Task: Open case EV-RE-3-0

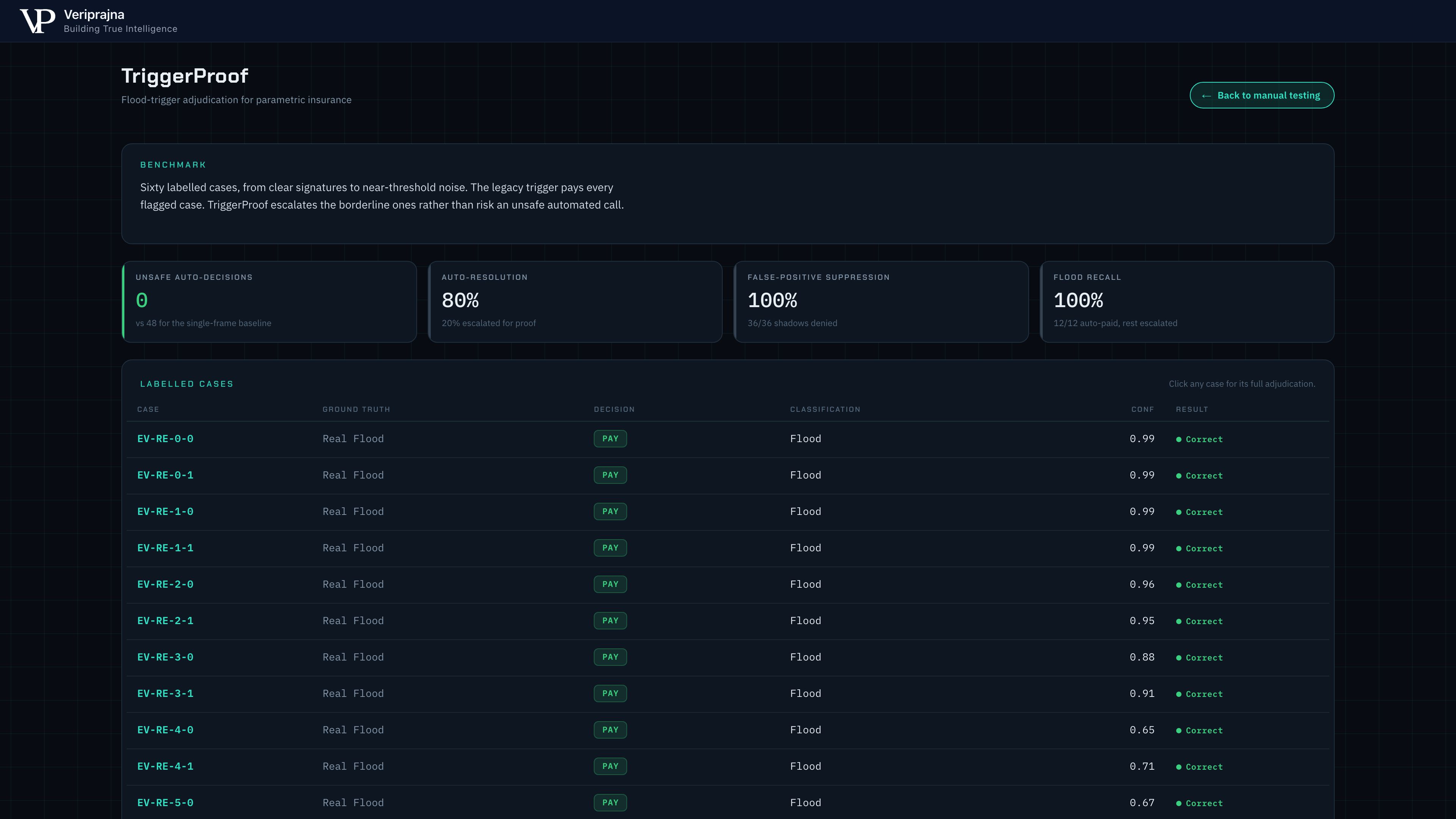Action: 165,657
